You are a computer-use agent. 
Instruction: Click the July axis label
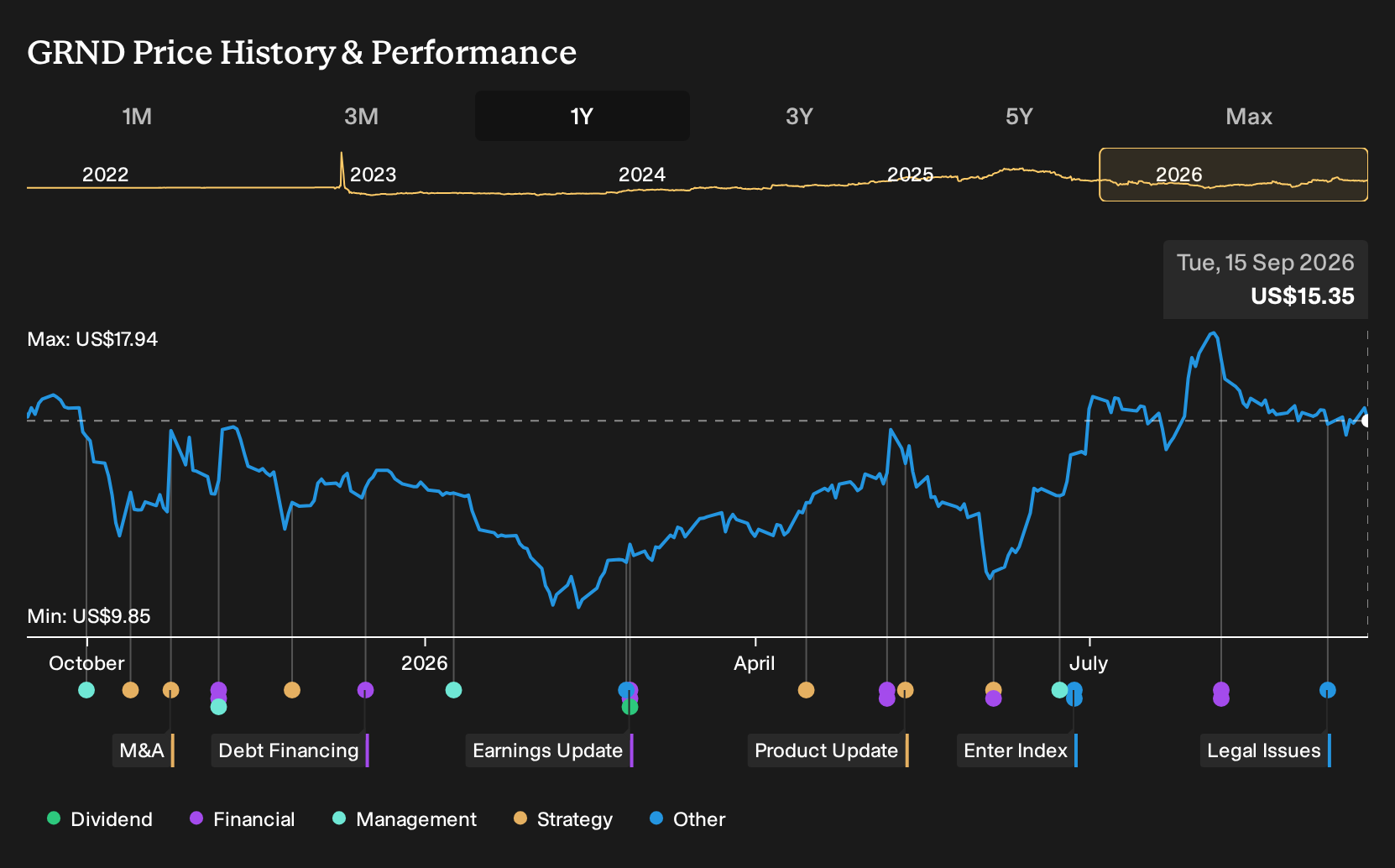coord(1089,663)
